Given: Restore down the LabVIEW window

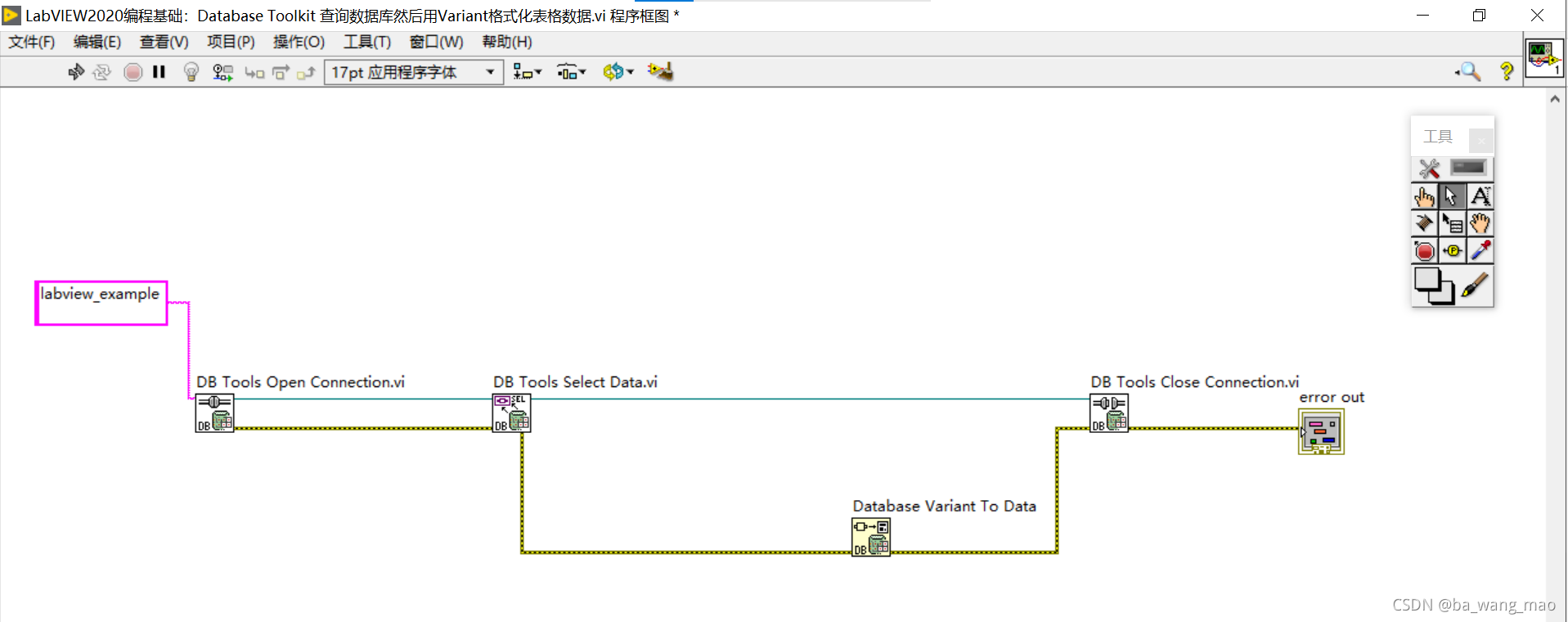Looking at the screenshot, I should (x=1479, y=16).
